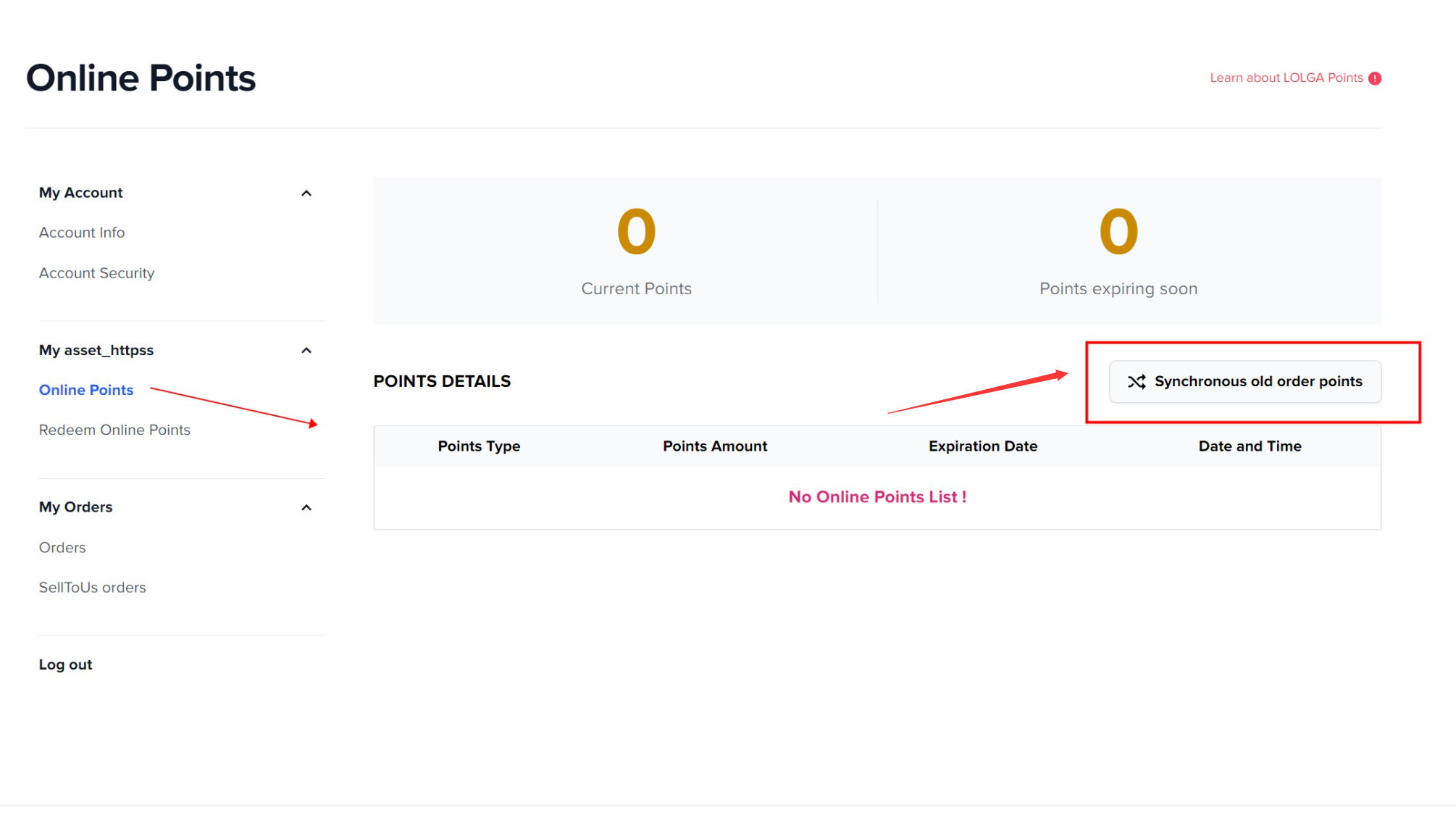Click the Date and Time column header

pyautogui.click(x=1250, y=446)
